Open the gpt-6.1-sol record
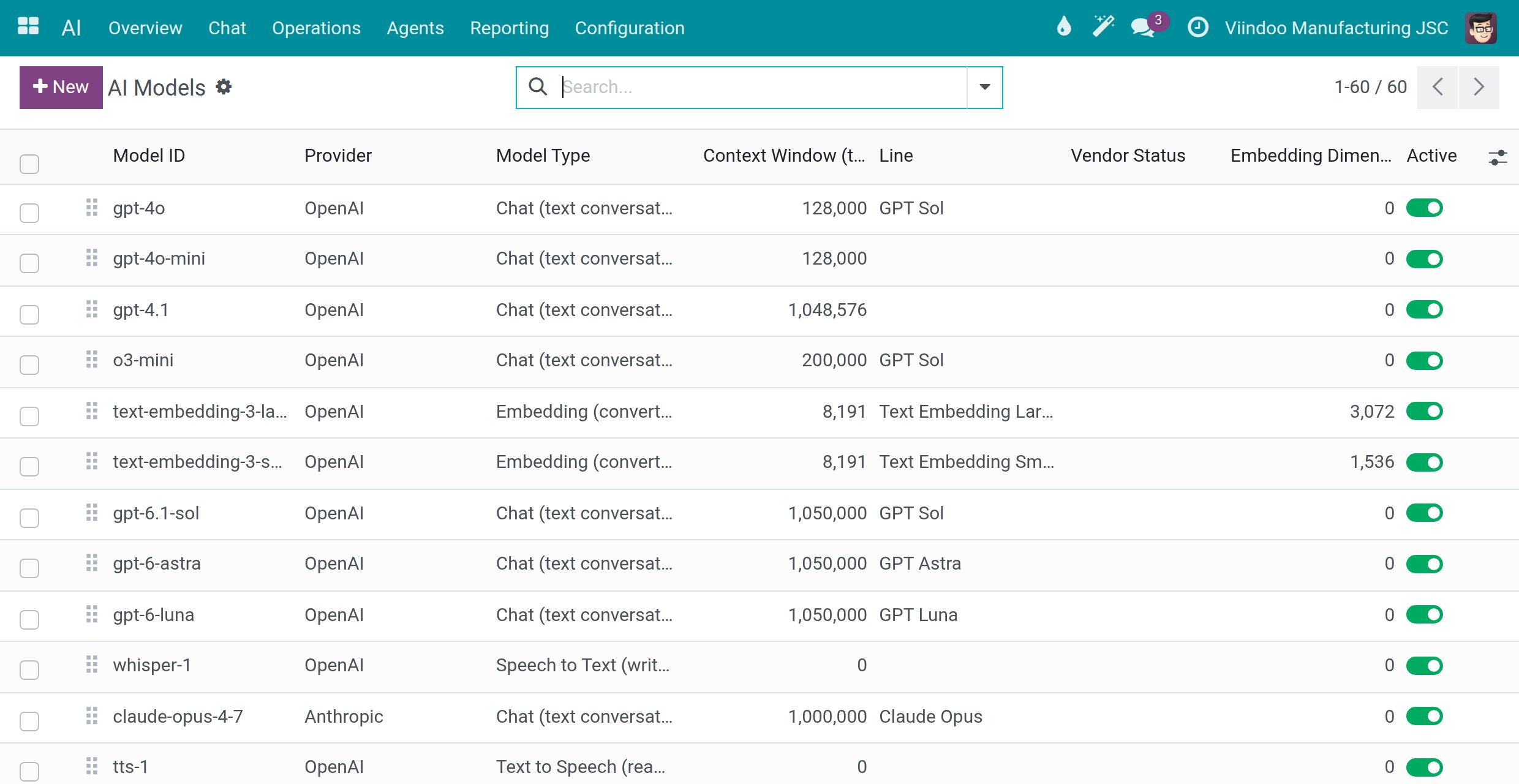Image resolution: width=1519 pixels, height=784 pixels. point(156,513)
